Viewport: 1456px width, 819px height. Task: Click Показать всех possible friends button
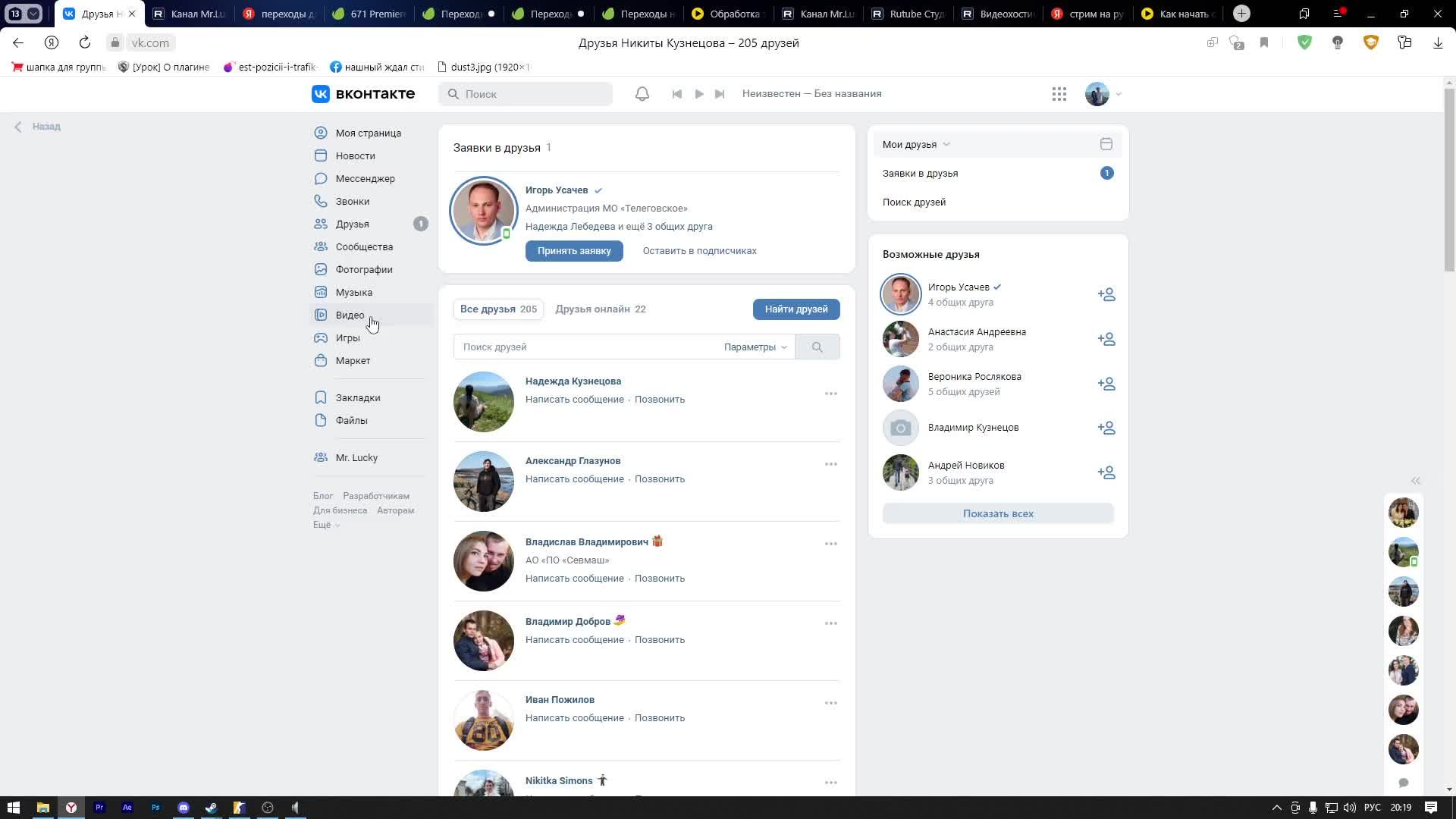pos(997,513)
